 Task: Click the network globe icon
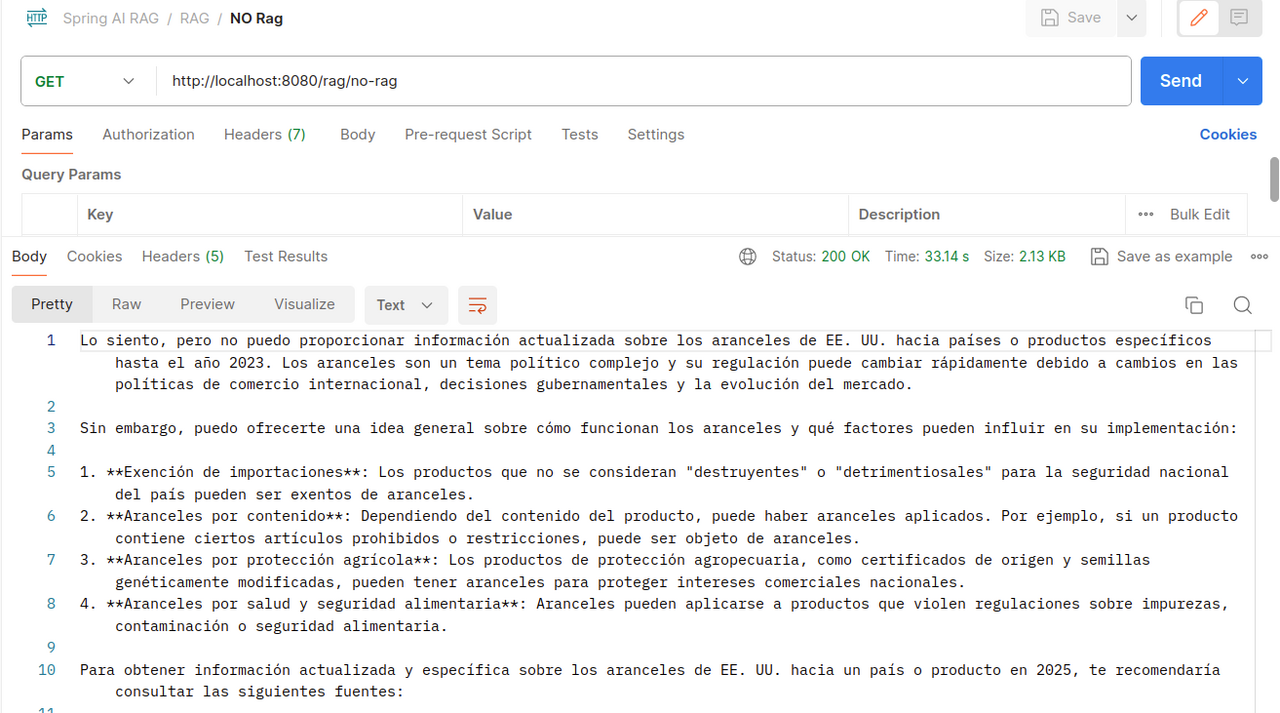tap(748, 257)
